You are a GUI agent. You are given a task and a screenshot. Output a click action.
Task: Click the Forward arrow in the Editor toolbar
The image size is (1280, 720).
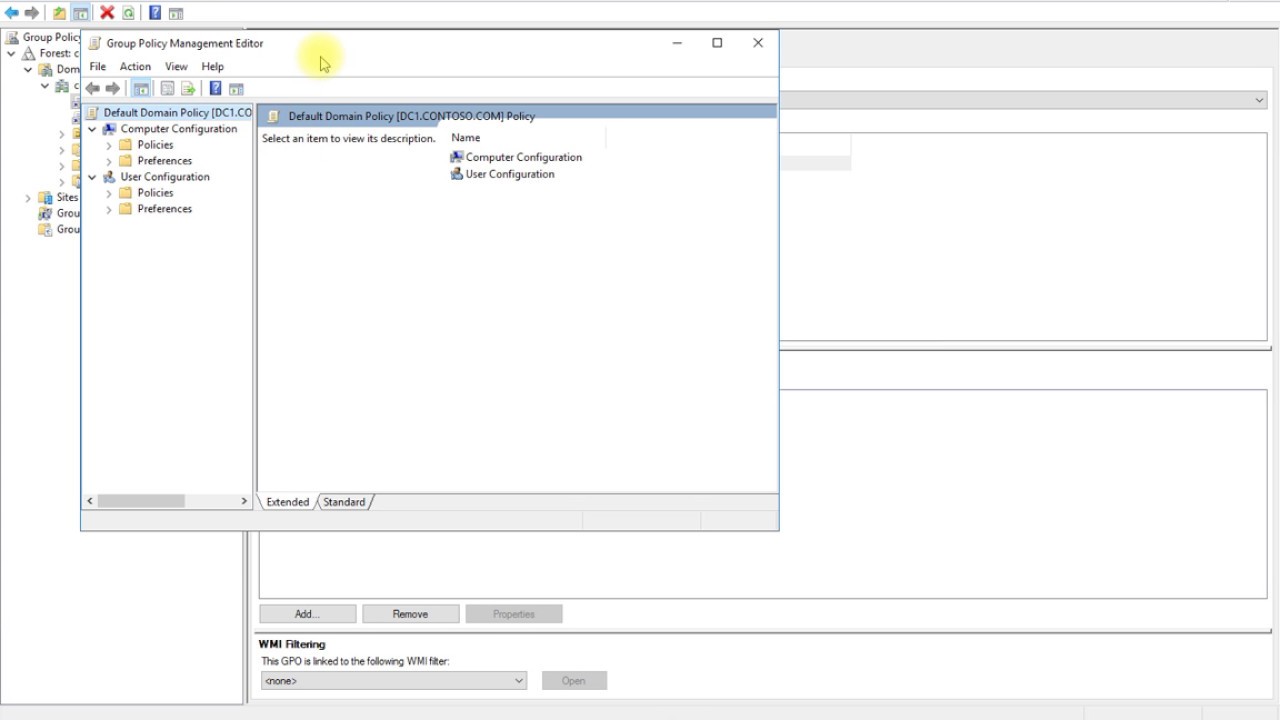113,89
